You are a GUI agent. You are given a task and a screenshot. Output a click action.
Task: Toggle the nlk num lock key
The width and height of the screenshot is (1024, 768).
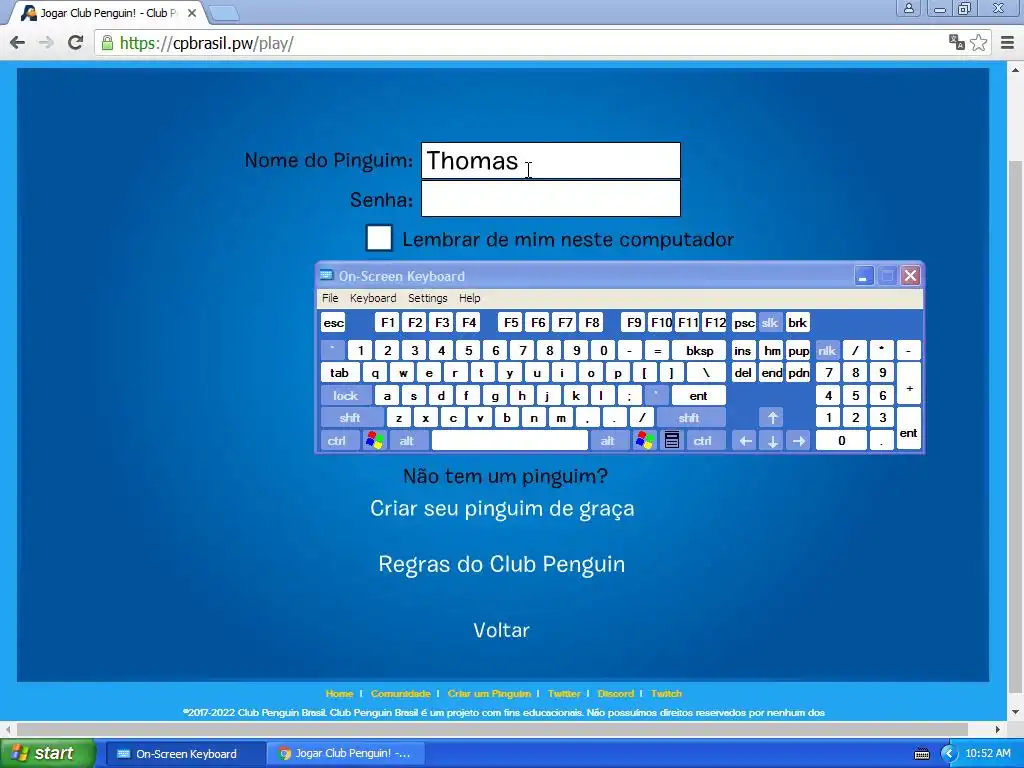827,351
